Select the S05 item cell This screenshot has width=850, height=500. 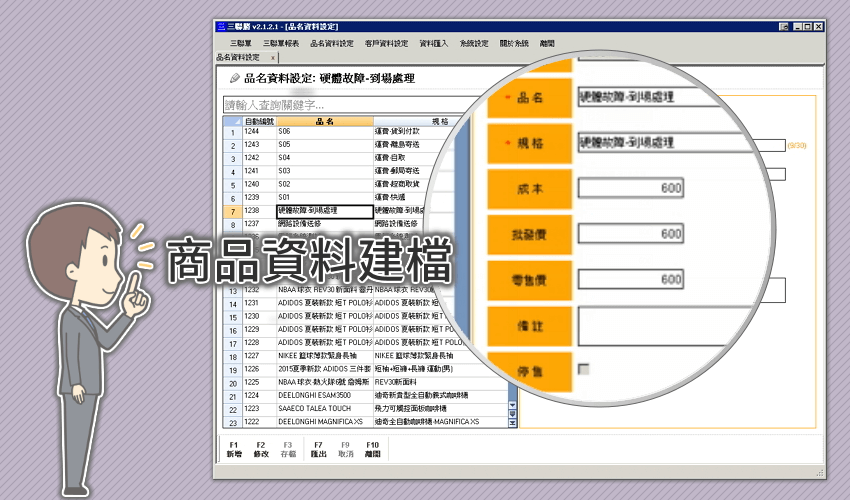tap(325, 145)
